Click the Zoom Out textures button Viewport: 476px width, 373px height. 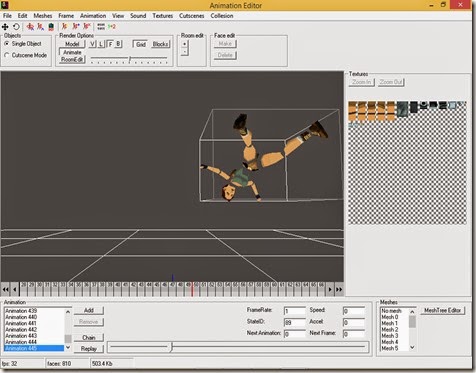click(391, 82)
